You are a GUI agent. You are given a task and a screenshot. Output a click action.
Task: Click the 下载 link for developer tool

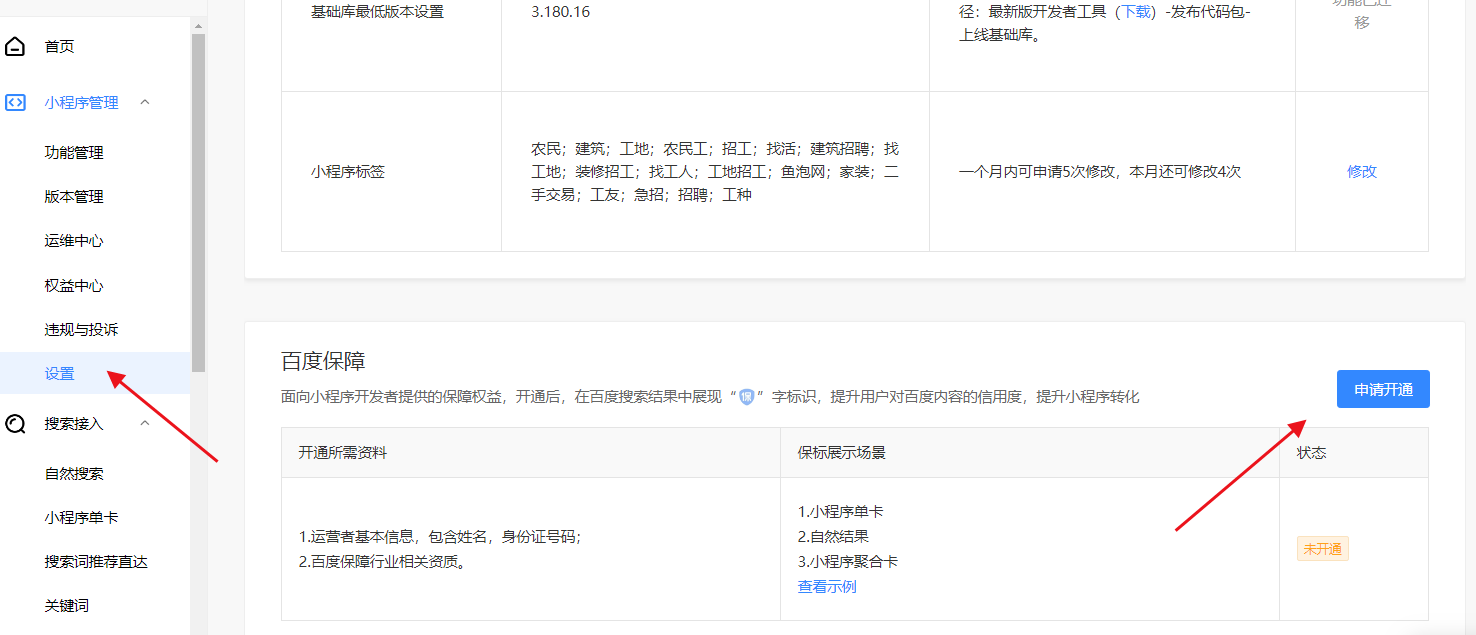[1137, 12]
